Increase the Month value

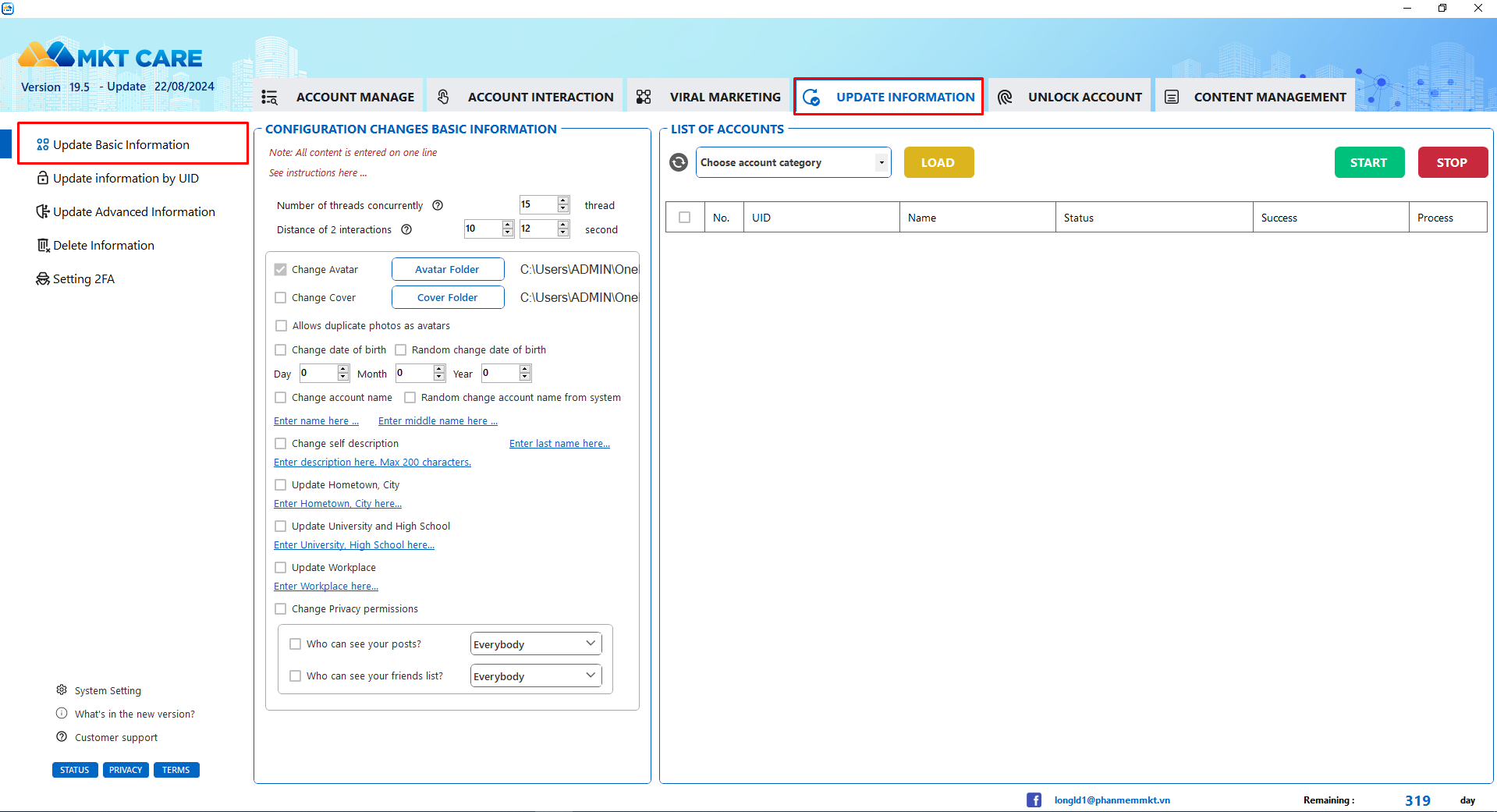pos(439,369)
